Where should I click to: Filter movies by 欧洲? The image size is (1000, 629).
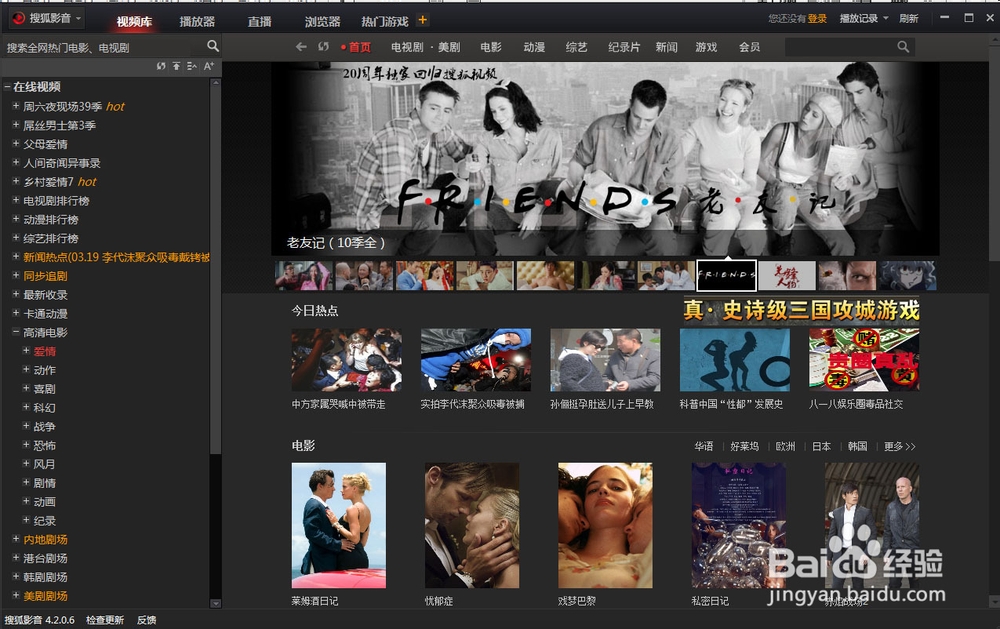pos(786,447)
